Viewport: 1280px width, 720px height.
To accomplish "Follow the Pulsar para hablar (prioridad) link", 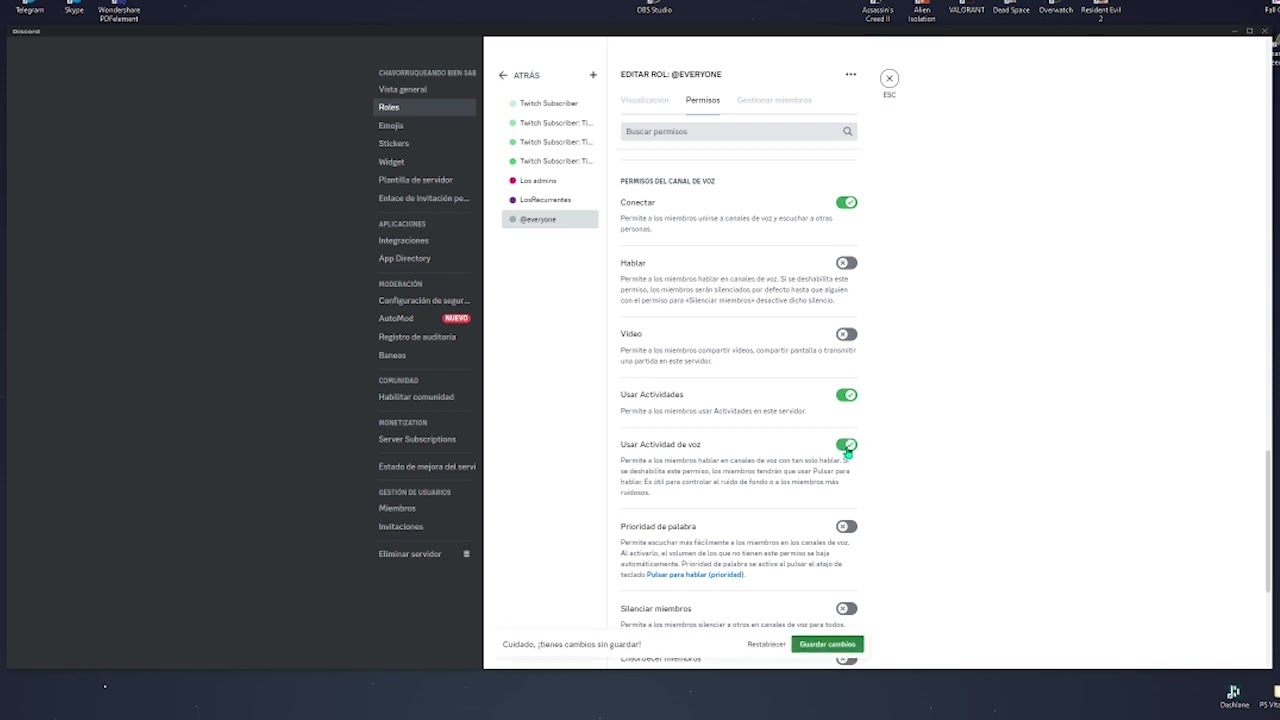I will pos(695,575).
